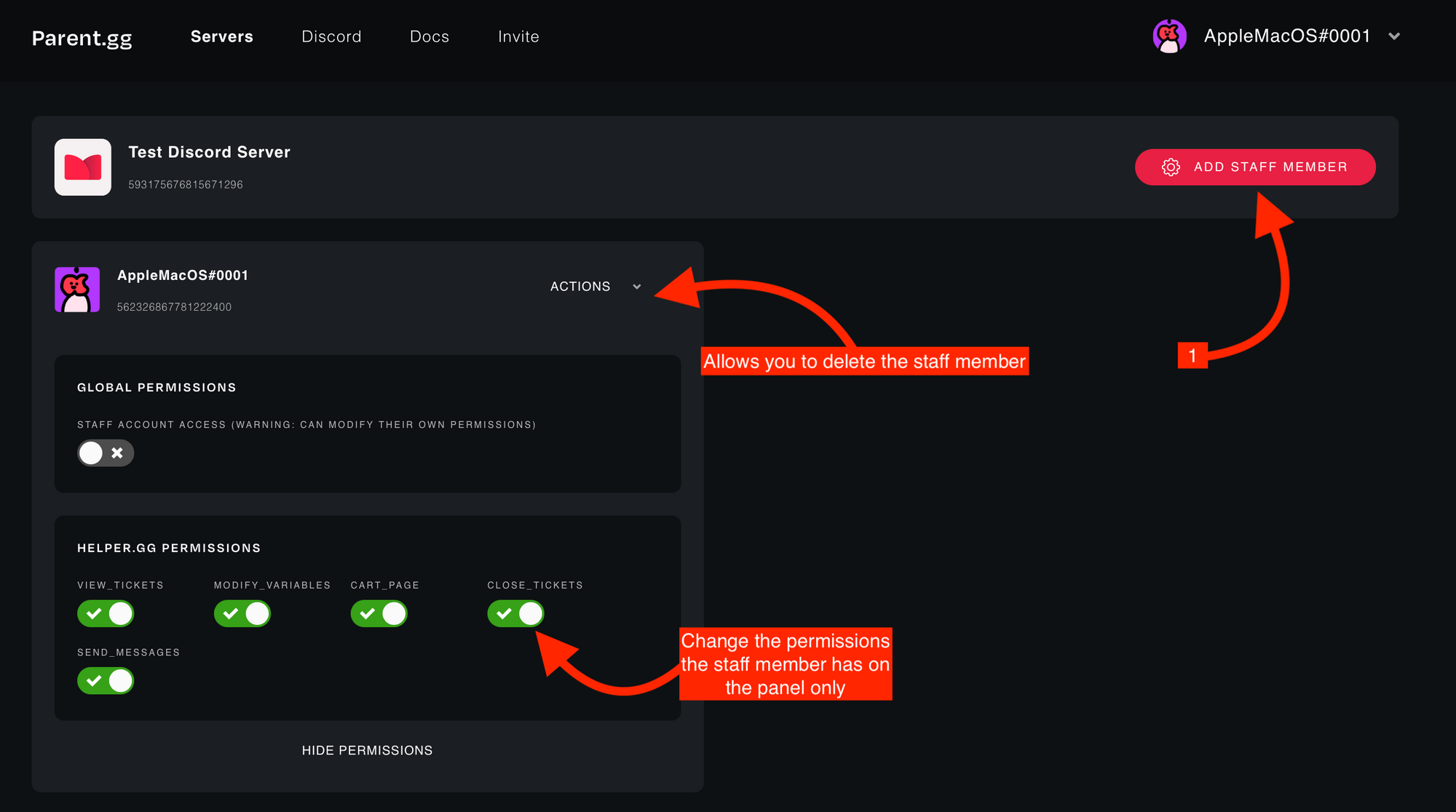Click the Parent.gg logo
The image size is (1456, 812).
click(82, 38)
